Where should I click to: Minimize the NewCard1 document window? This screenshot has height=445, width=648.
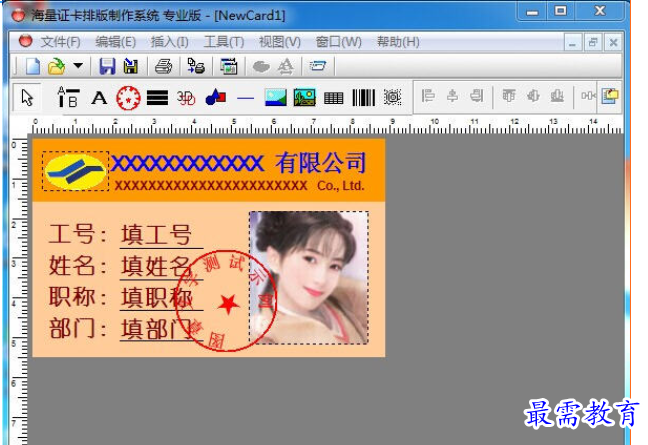coord(573,42)
